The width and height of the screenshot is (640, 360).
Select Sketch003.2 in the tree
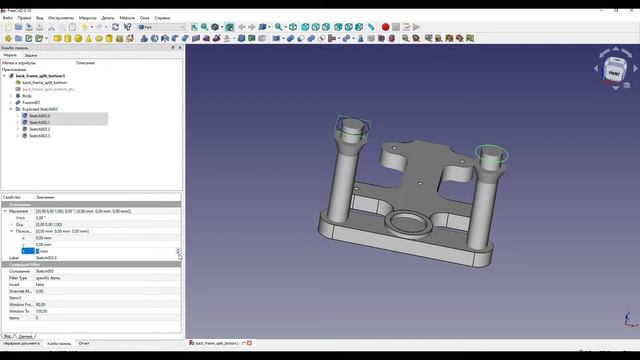(x=40, y=129)
